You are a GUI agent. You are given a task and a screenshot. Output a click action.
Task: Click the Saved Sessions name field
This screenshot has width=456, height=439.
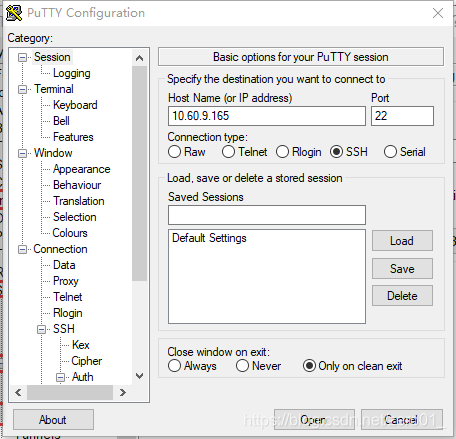(x=267, y=215)
